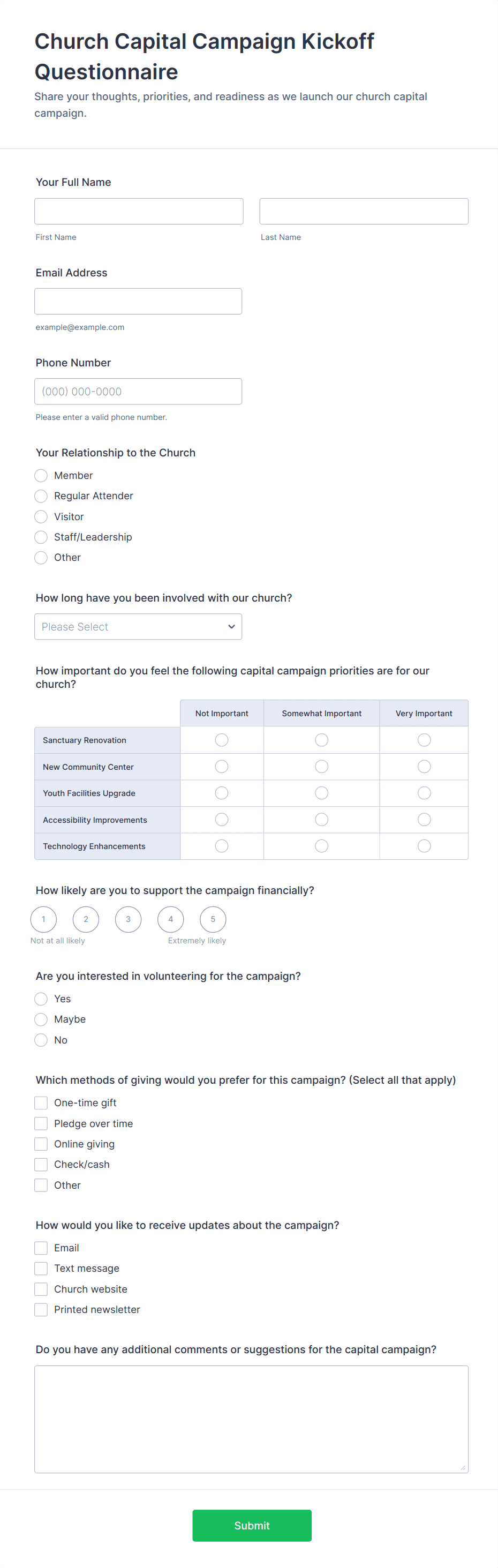Viewport: 498px width, 1568px height.
Task: Select the Member radio option
Action: [x=41, y=475]
